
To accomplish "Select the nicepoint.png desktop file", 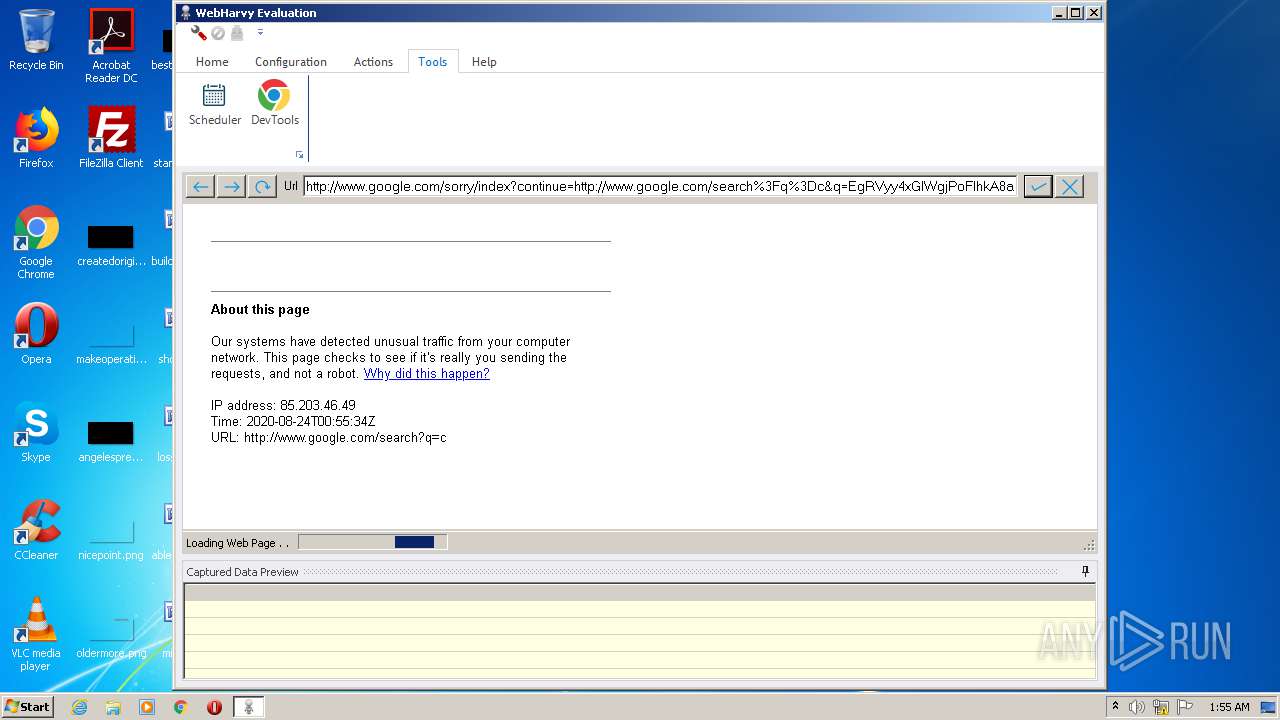I will click(111, 538).
